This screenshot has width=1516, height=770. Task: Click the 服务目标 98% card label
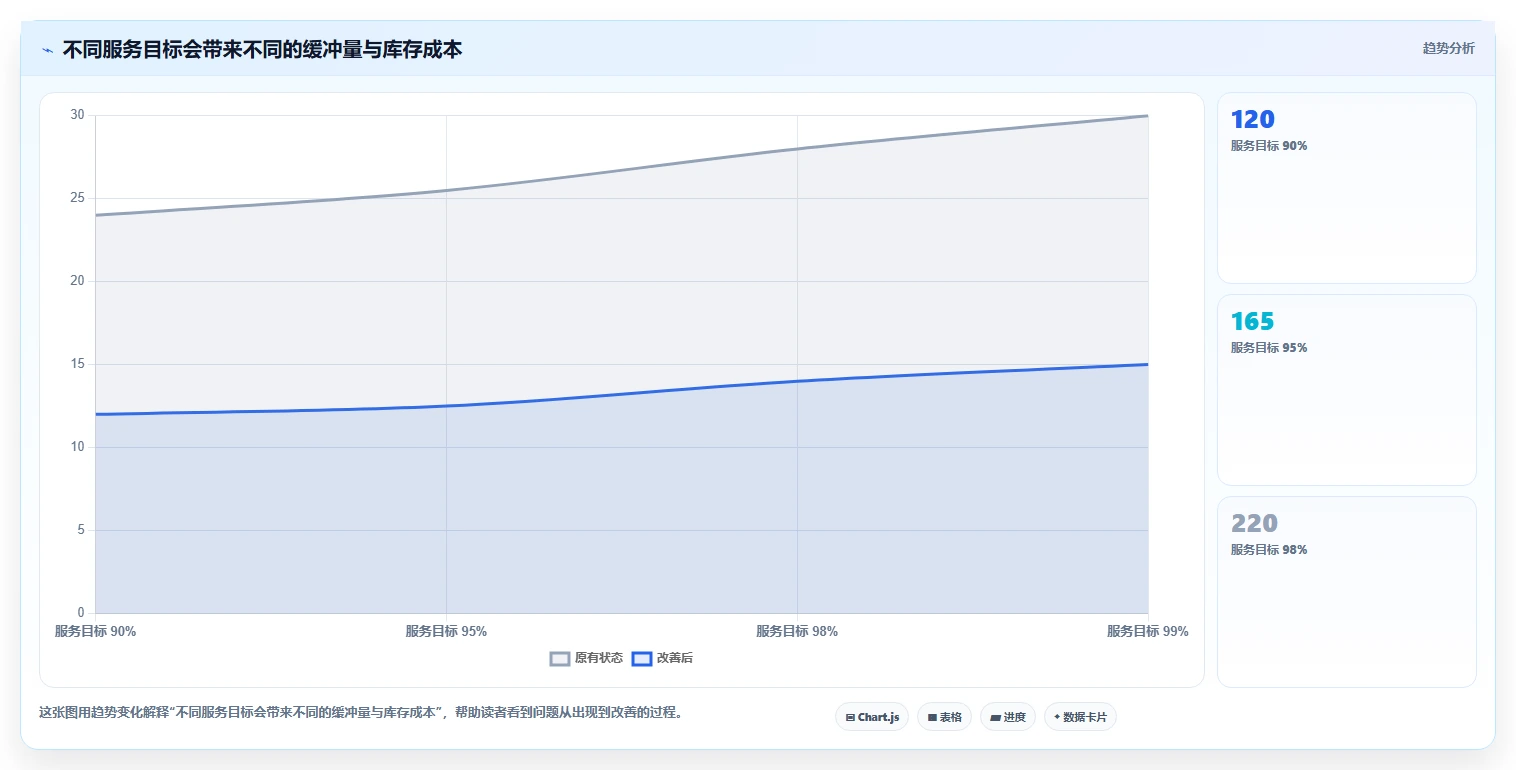click(x=1269, y=550)
